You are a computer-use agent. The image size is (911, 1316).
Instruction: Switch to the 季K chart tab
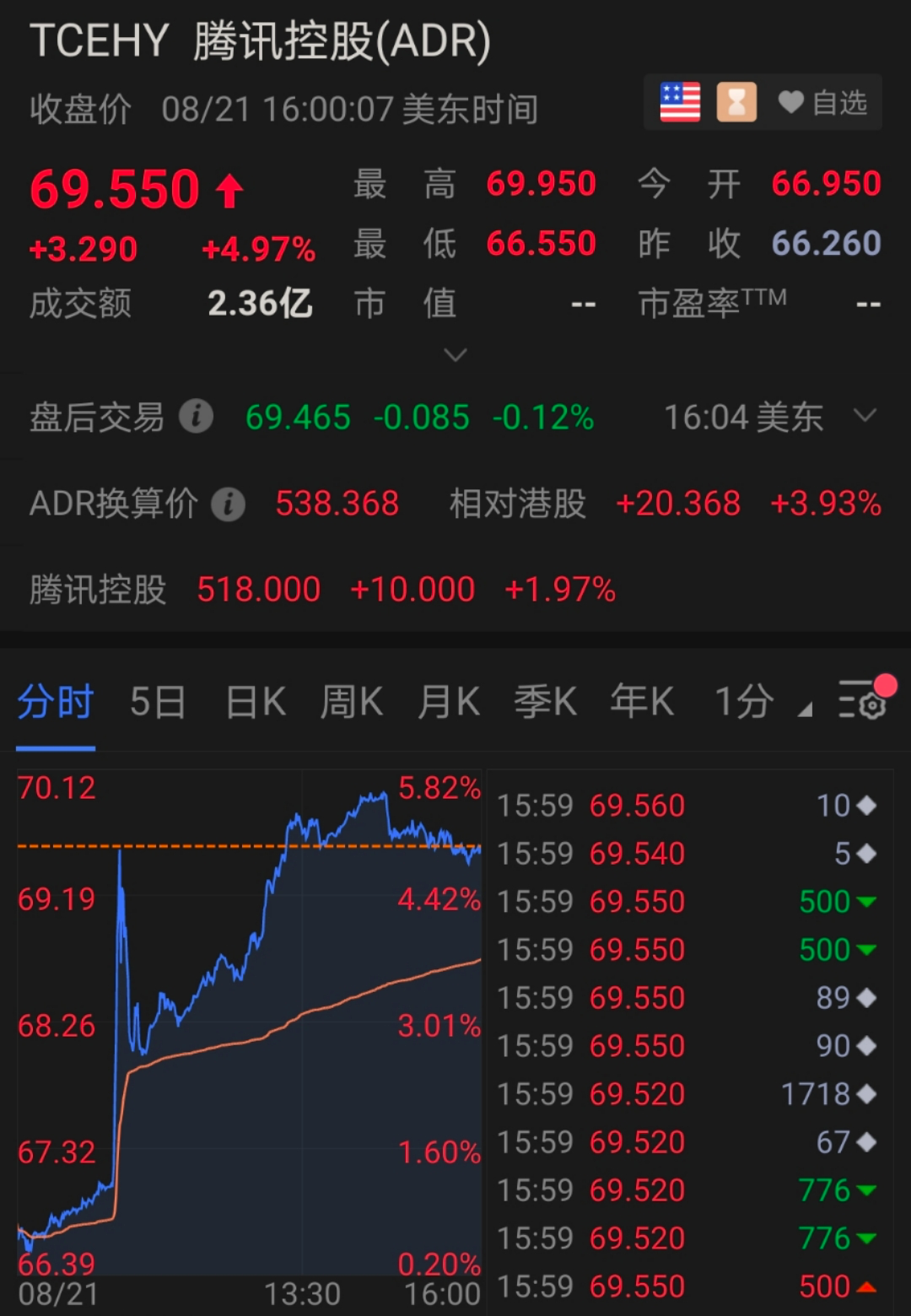tap(545, 702)
